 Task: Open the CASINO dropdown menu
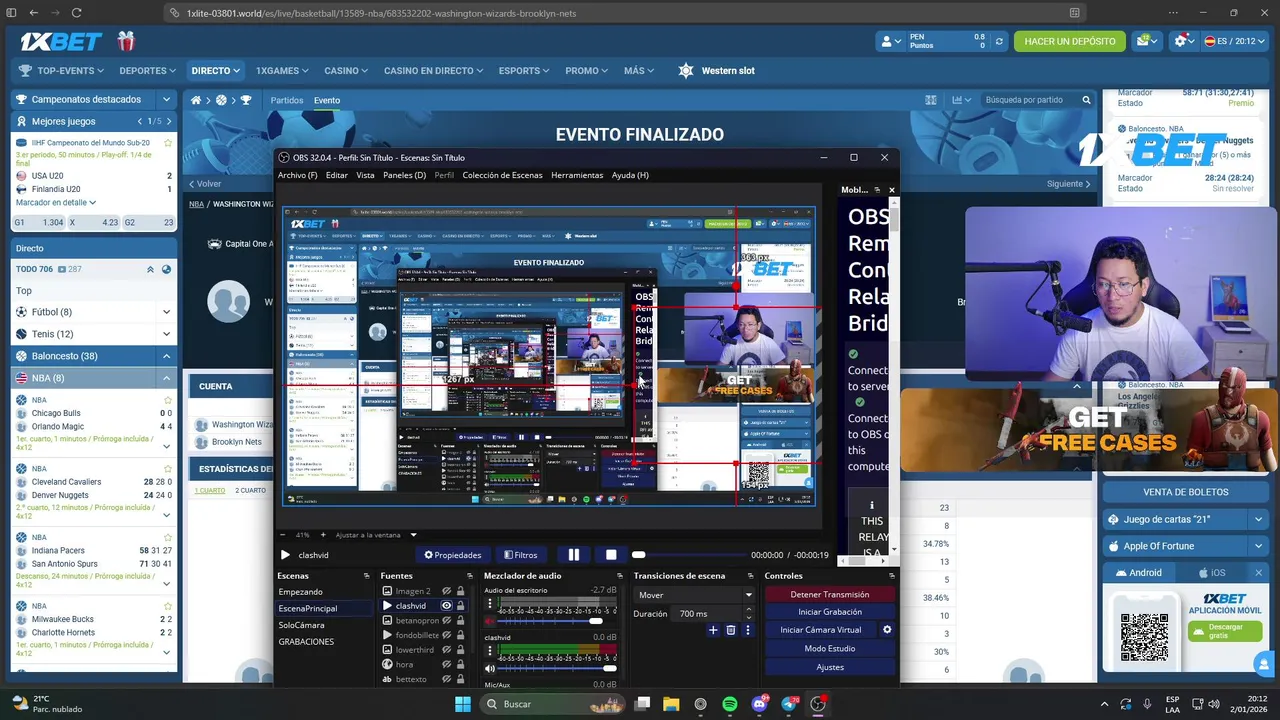346,71
